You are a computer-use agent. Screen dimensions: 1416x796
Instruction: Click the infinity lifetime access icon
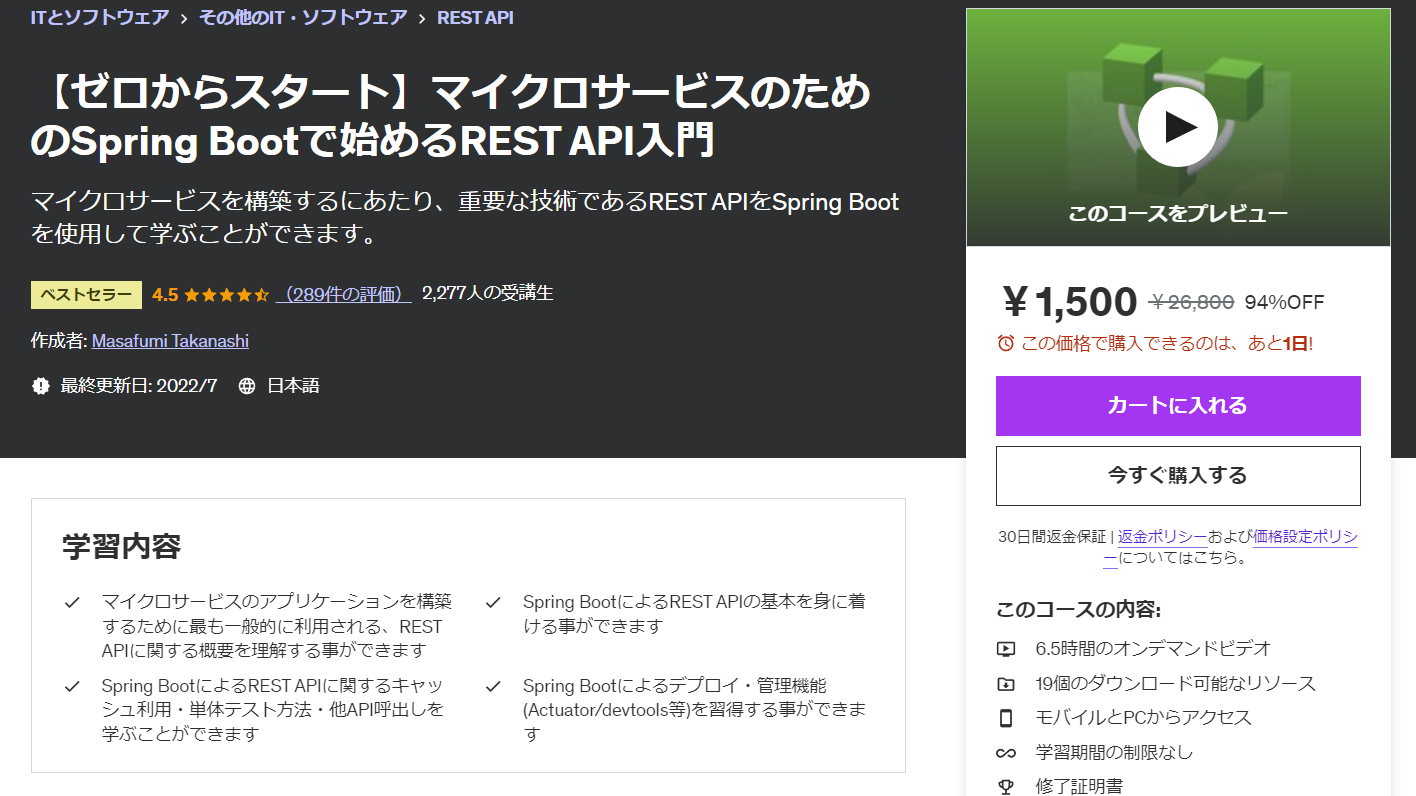coord(1006,753)
